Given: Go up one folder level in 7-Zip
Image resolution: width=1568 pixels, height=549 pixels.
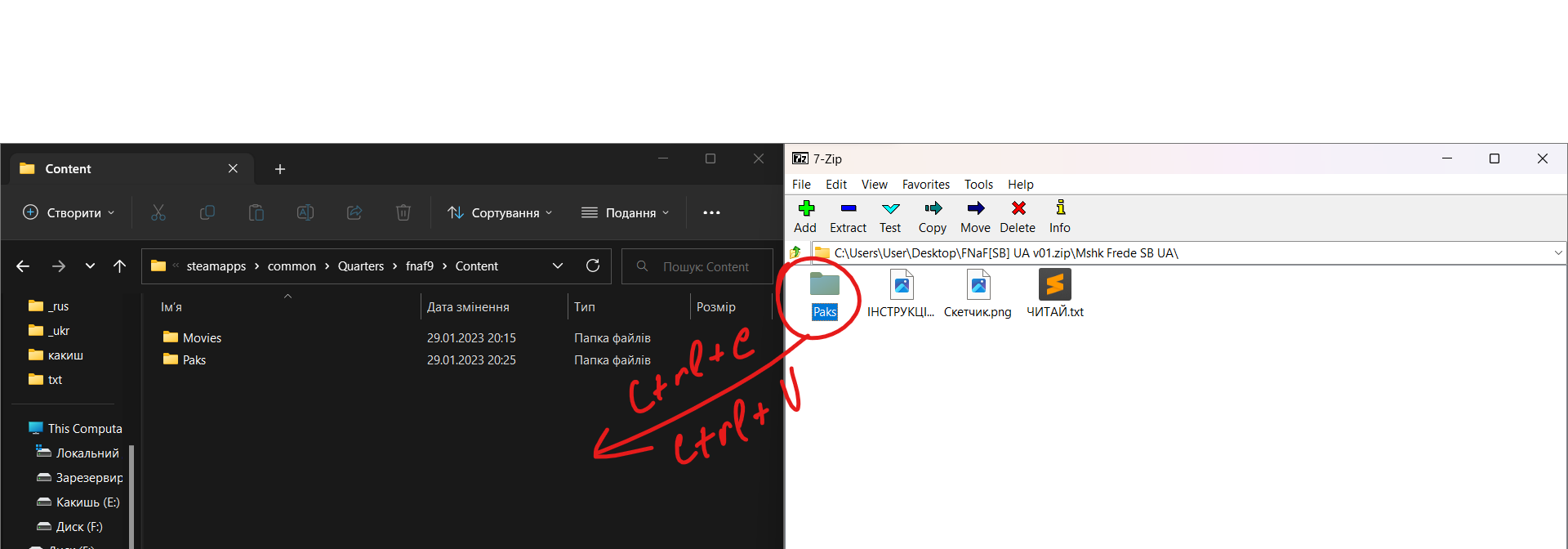Looking at the screenshot, I should [796, 253].
